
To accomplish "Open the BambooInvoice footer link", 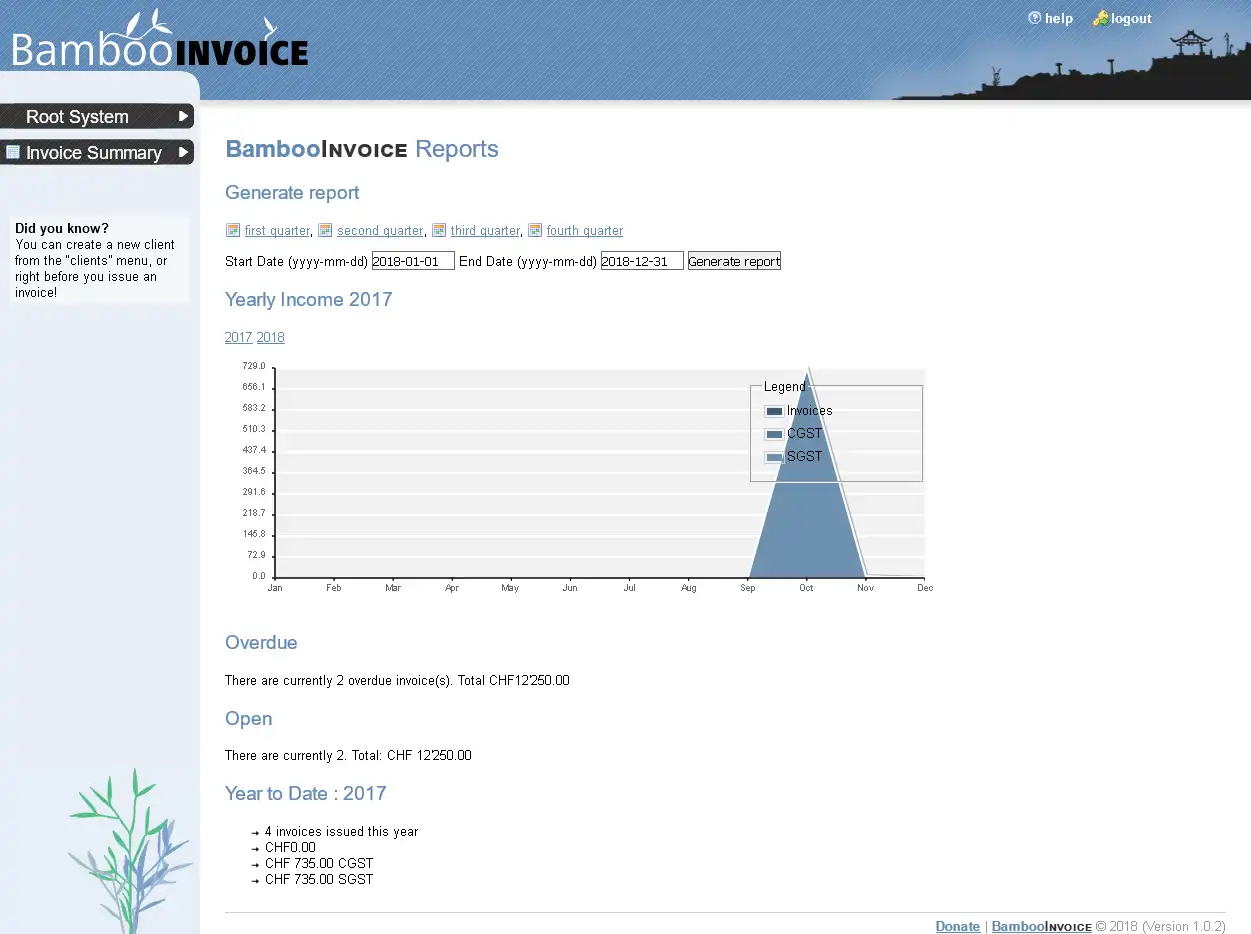I will coord(1041,926).
